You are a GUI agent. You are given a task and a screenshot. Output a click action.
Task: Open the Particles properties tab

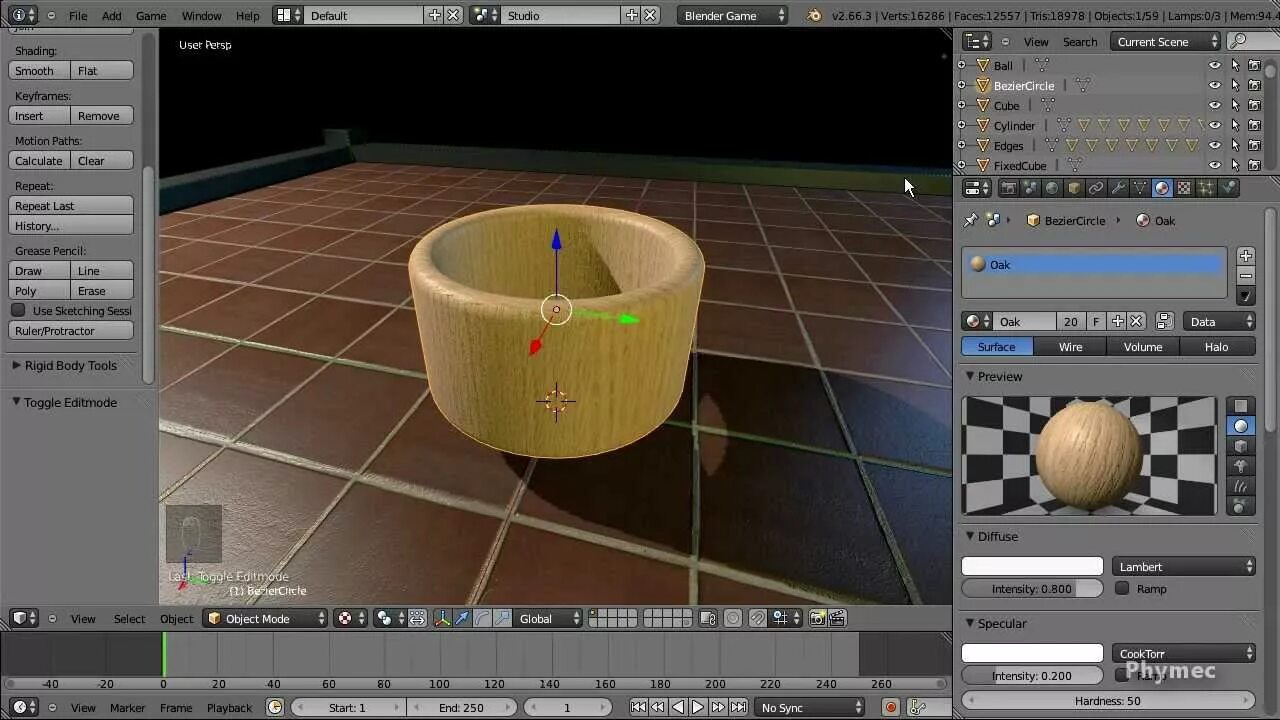point(1206,188)
